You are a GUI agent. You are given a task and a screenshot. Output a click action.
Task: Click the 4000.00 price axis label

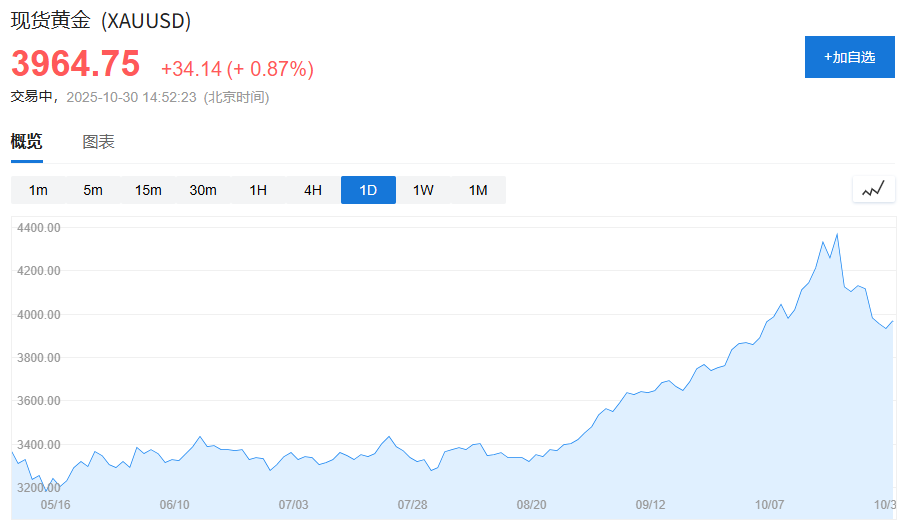click(39, 315)
